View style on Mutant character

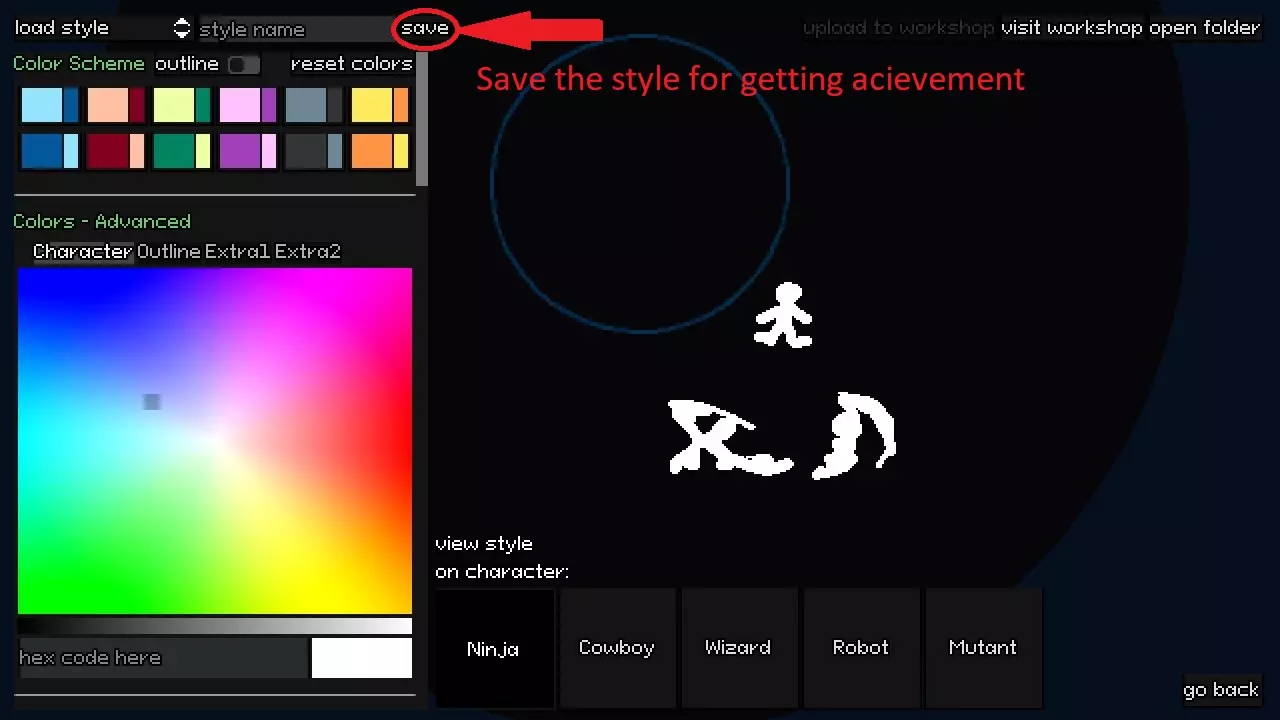983,648
